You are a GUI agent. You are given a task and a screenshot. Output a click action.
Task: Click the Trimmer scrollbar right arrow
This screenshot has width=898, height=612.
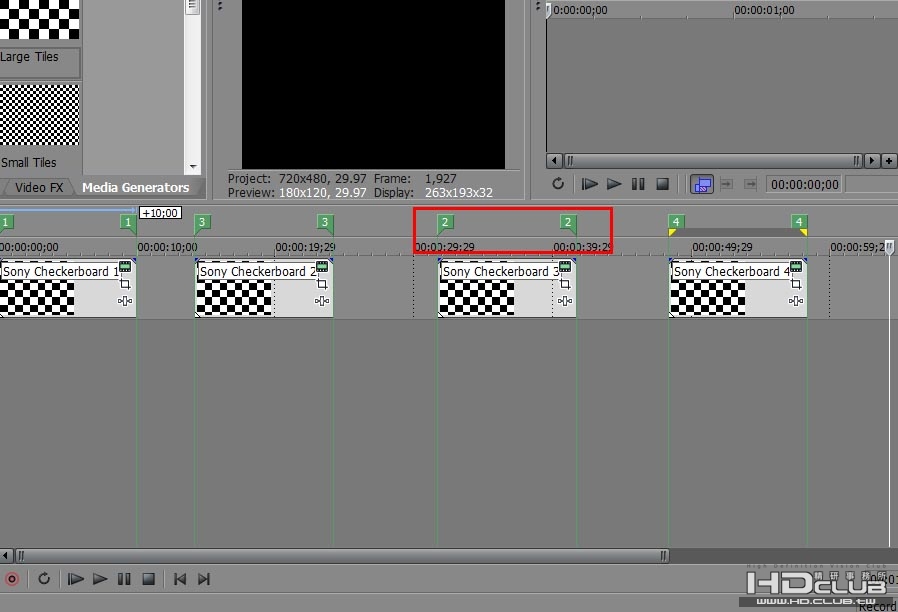coord(872,161)
